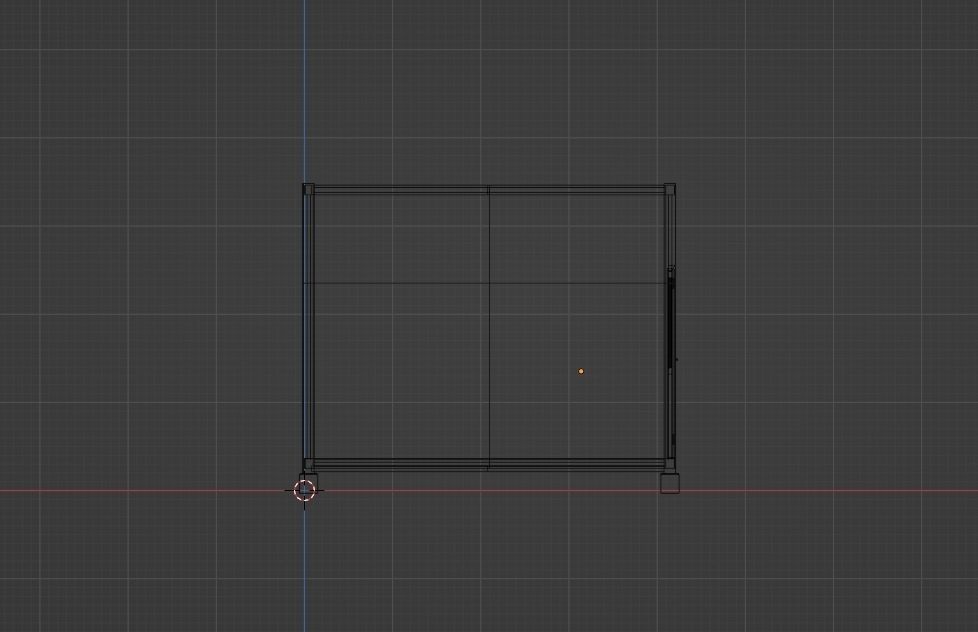
Task: Select the top-right corner post of wireframe
Action: point(670,189)
